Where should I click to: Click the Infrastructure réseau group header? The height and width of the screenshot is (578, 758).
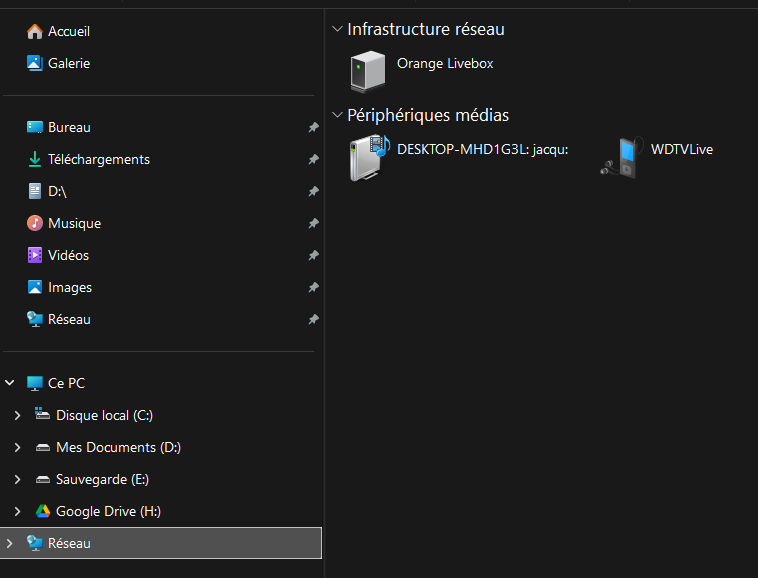[x=426, y=29]
